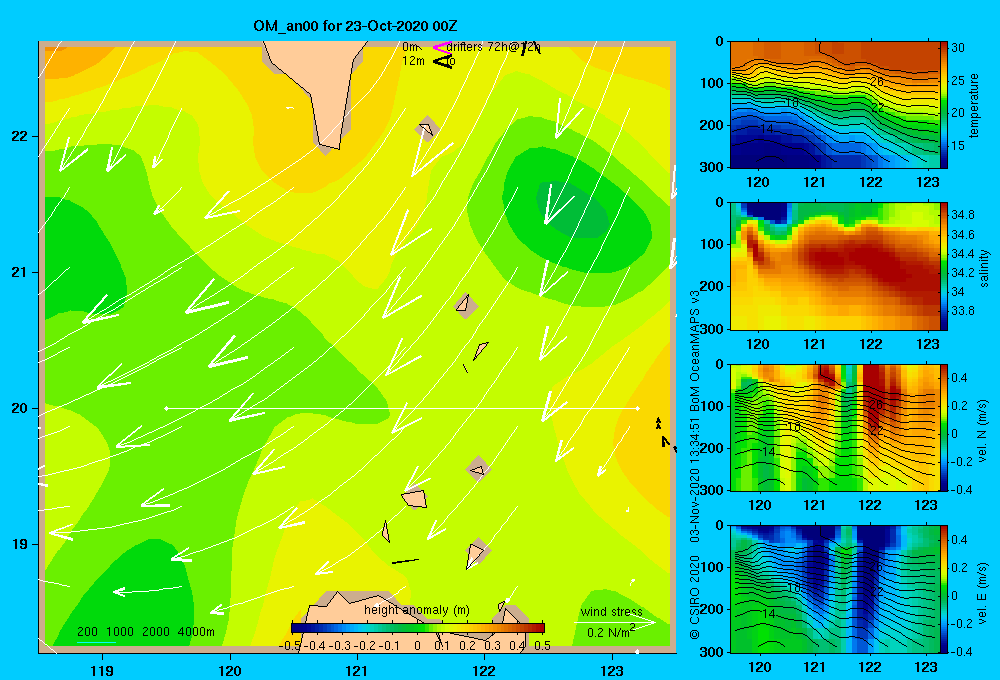Click the temperature color bar
Image resolution: width=1000 pixels, height=680 pixels.
click(x=944, y=105)
